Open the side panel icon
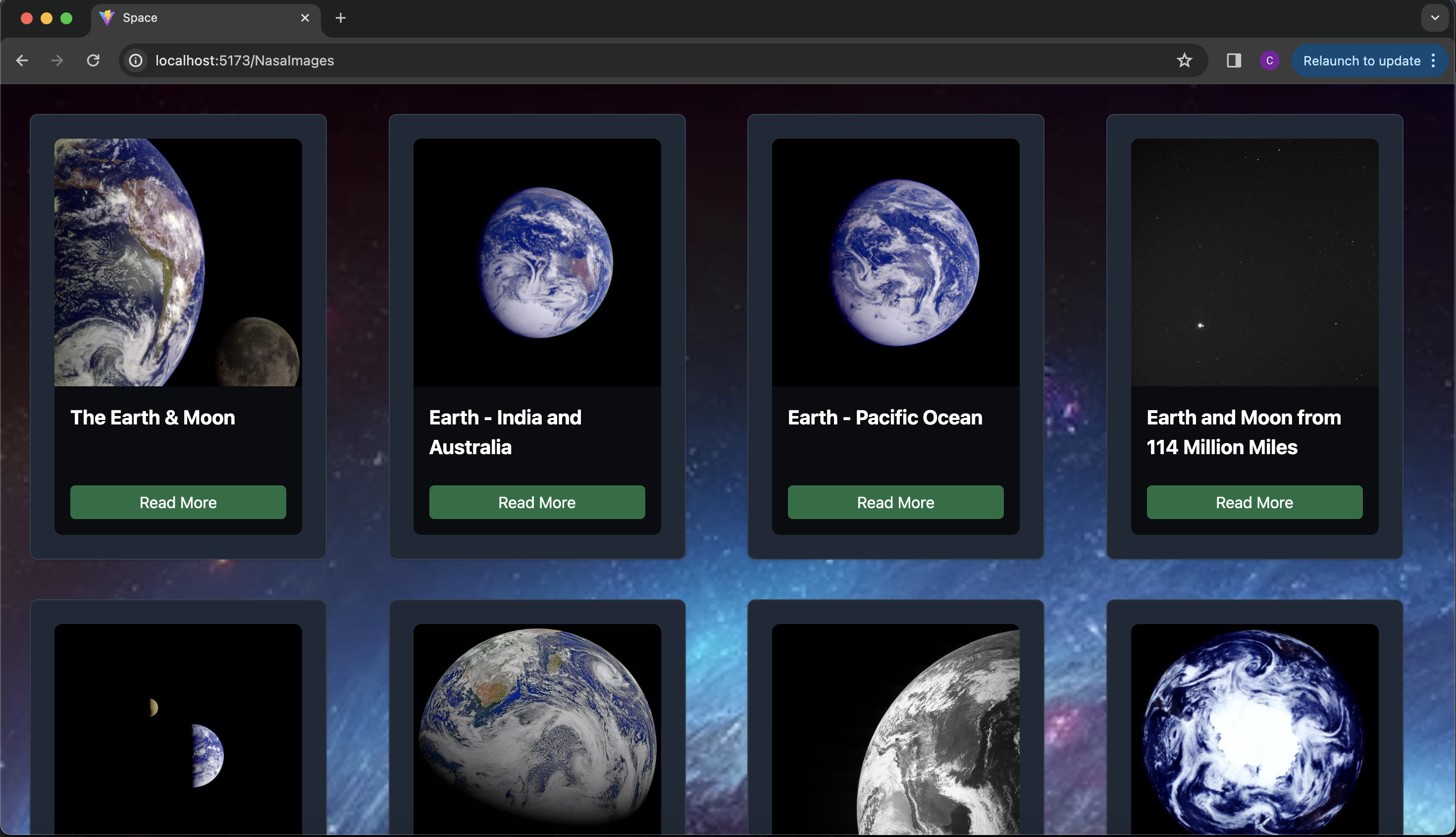The width and height of the screenshot is (1456, 837). [1234, 60]
